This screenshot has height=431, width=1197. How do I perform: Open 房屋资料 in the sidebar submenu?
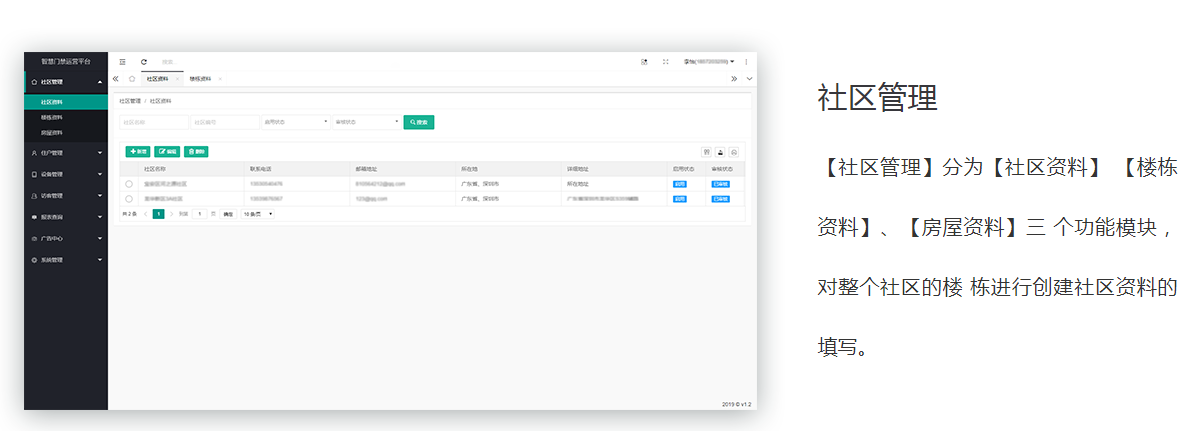(x=66, y=132)
